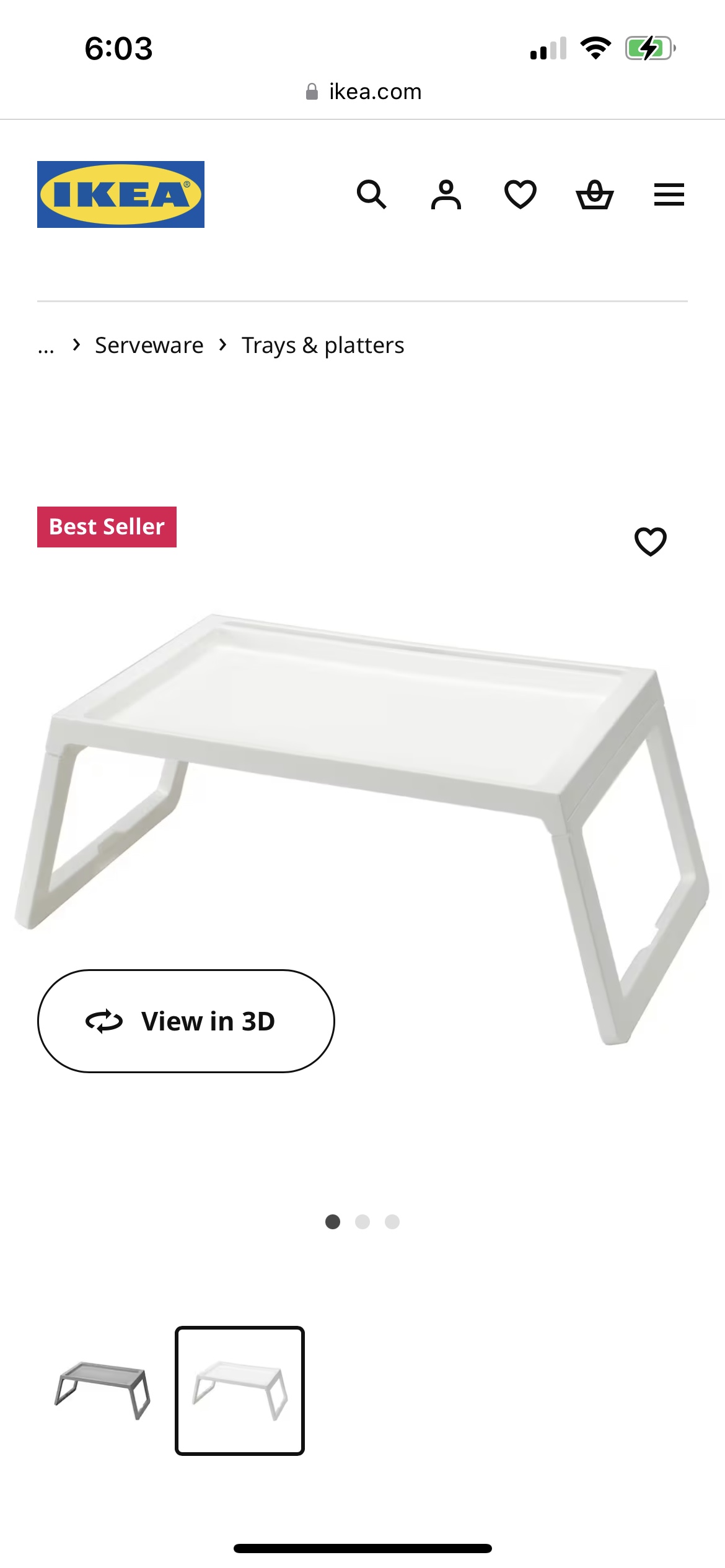The image size is (725, 1568).
Task: Open the shopping basket icon
Action: (595, 194)
